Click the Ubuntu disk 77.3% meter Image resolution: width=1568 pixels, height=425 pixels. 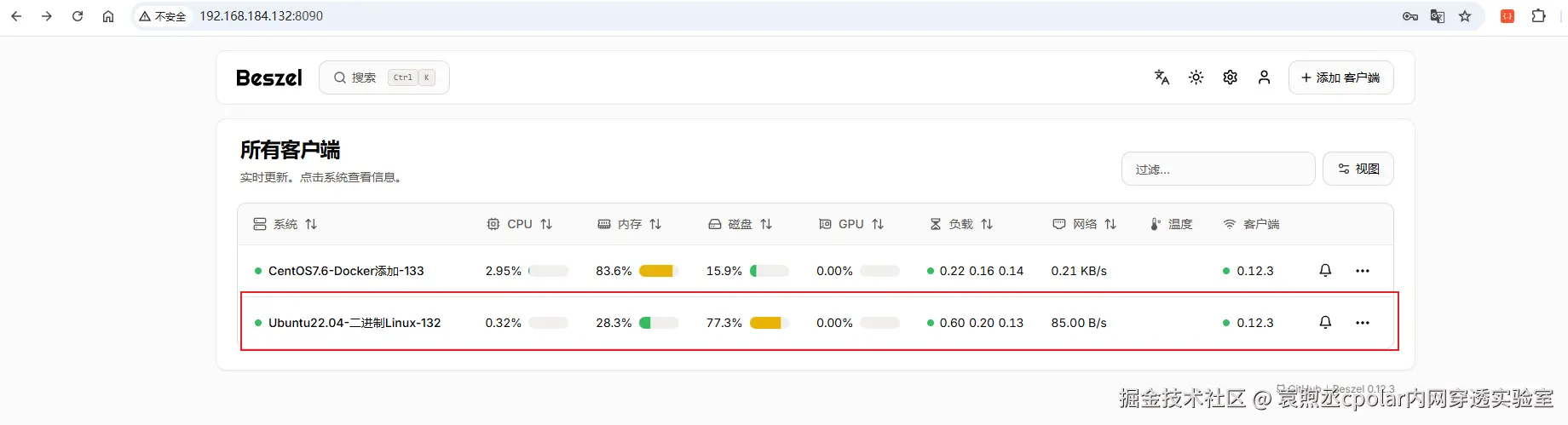(770, 323)
